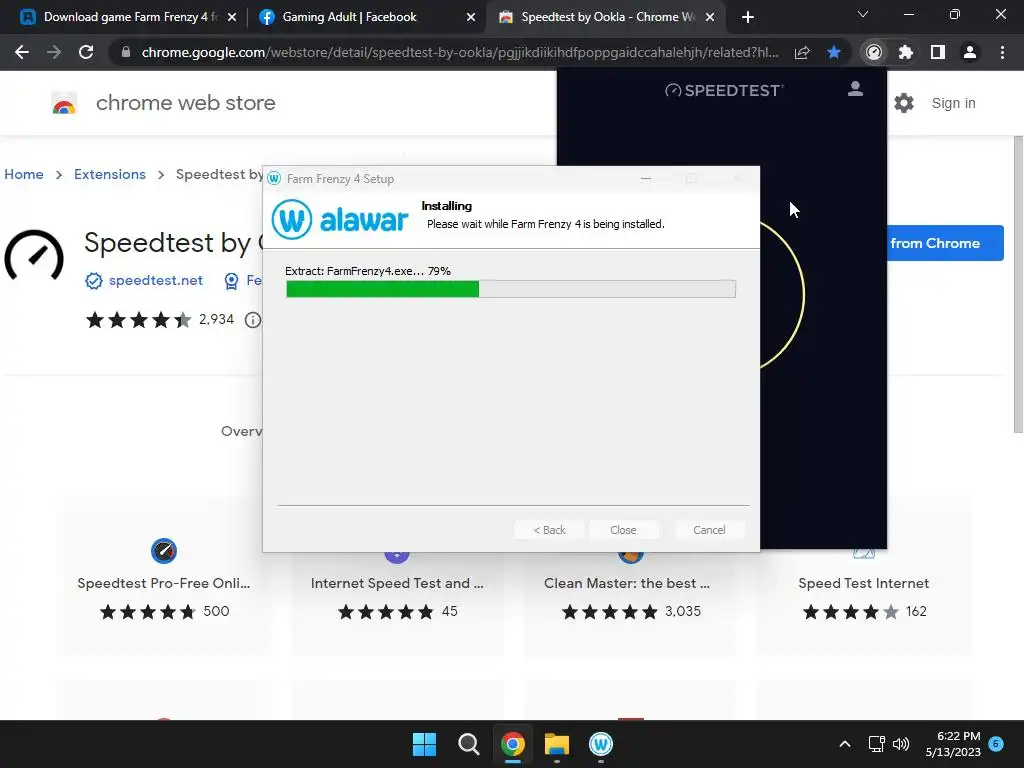
Task: Click the alawar logo in the installer
Action: [x=340, y=219]
